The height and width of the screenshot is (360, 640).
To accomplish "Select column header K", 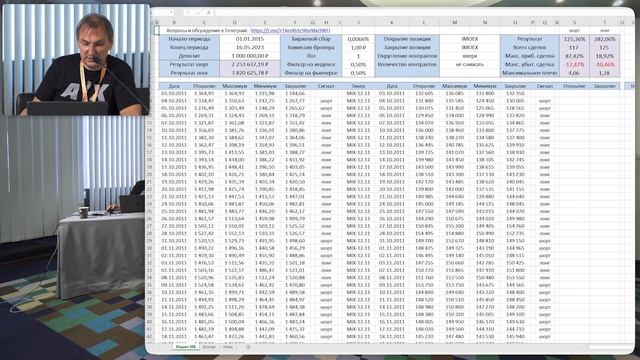I will coord(391,22).
